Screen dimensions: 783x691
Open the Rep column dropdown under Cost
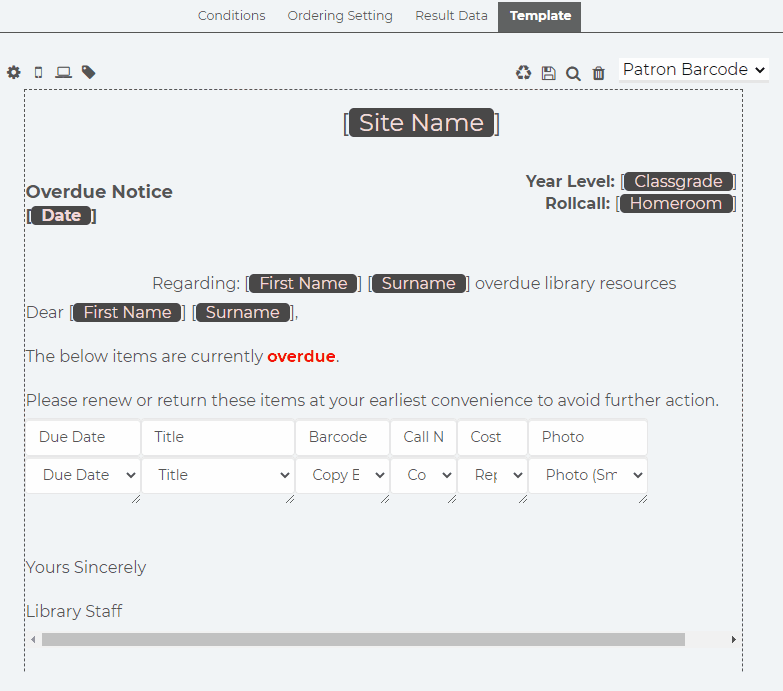(x=492, y=475)
